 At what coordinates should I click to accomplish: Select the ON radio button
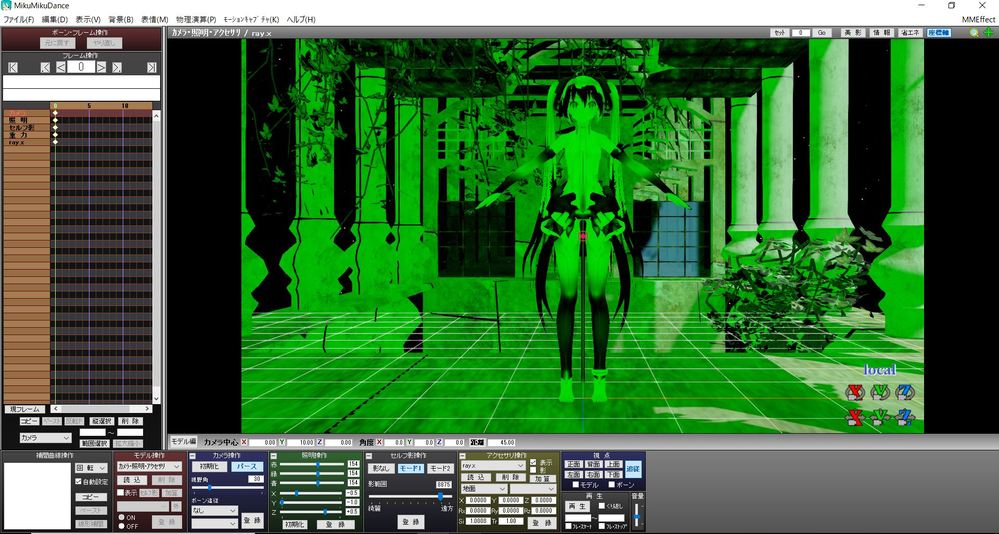122,517
